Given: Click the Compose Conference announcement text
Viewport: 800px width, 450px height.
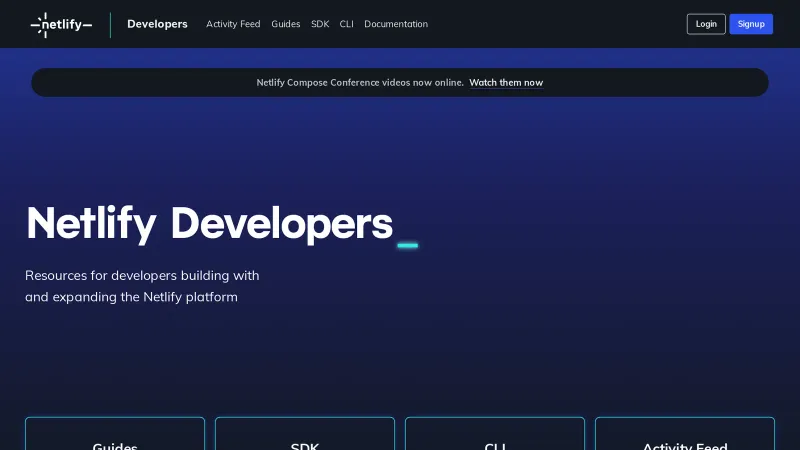Looking at the screenshot, I should (x=360, y=83).
